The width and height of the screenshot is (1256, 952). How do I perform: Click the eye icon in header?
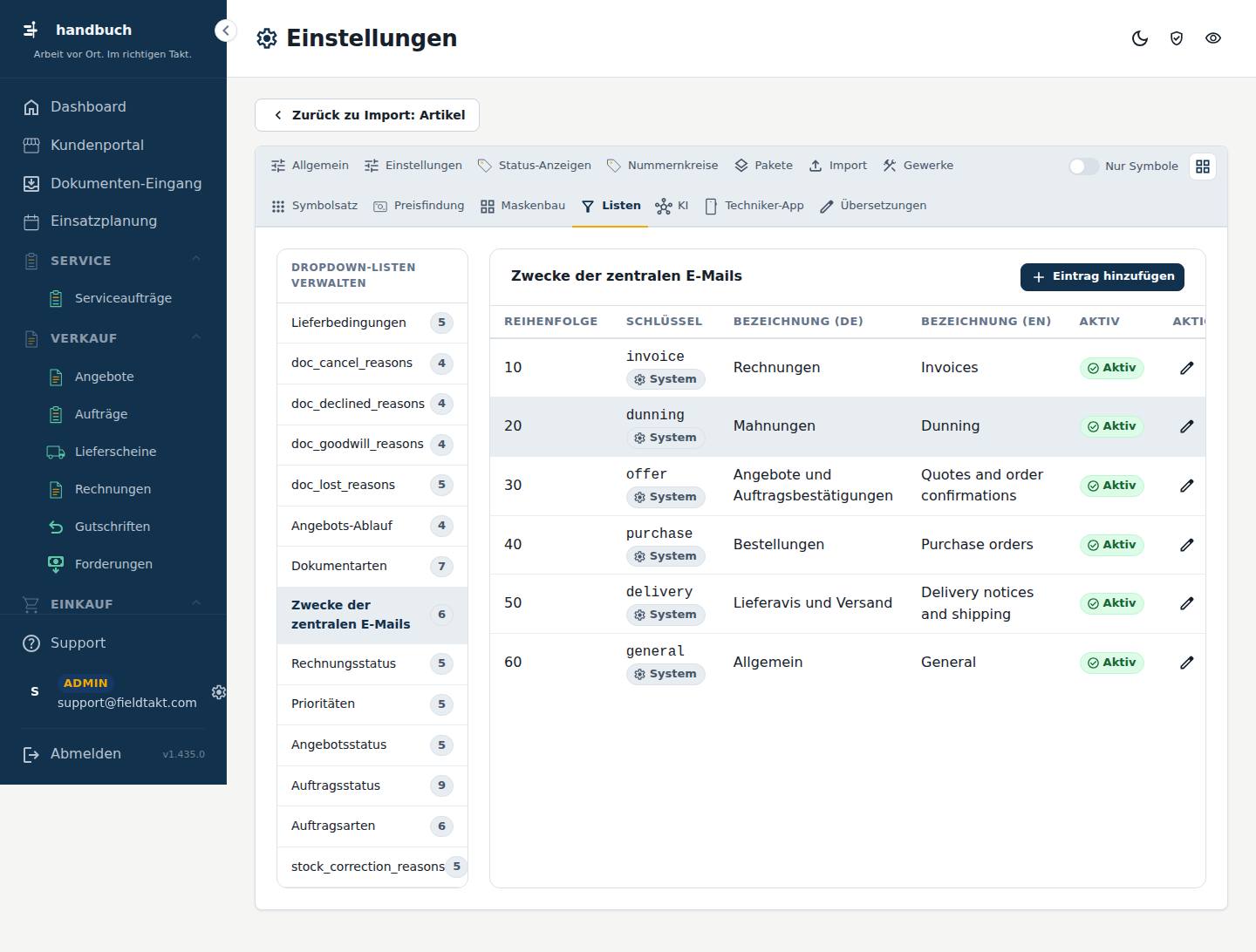click(1213, 38)
